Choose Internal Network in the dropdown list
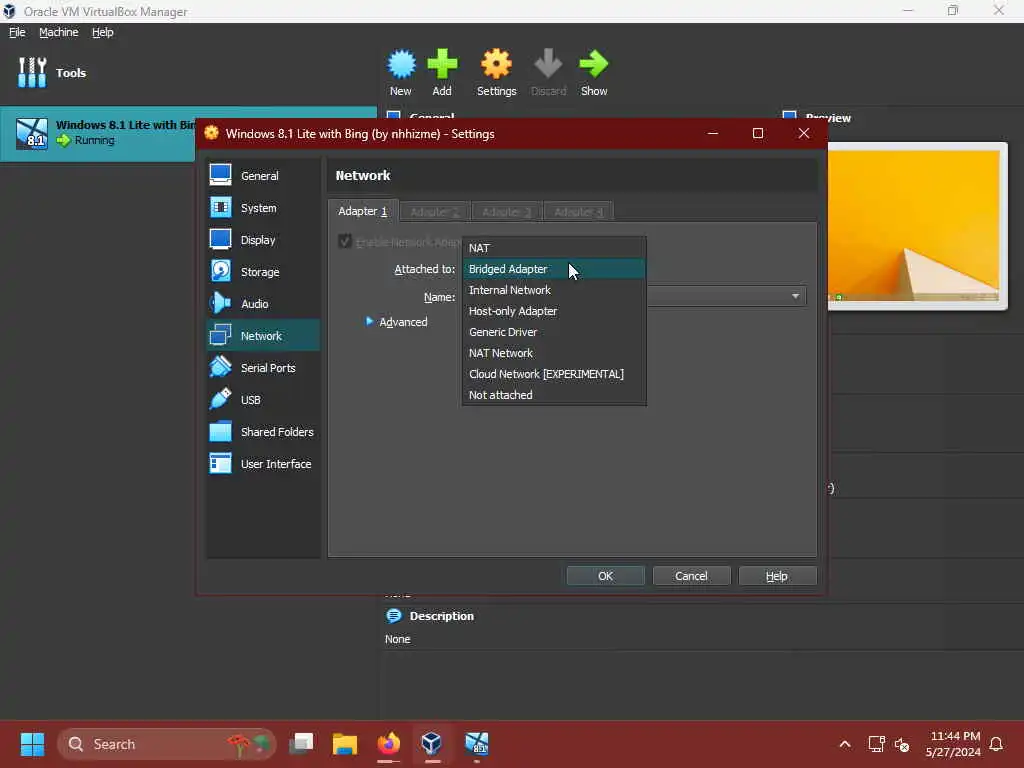This screenshot has height=768, width=1024. click(554, 290)
